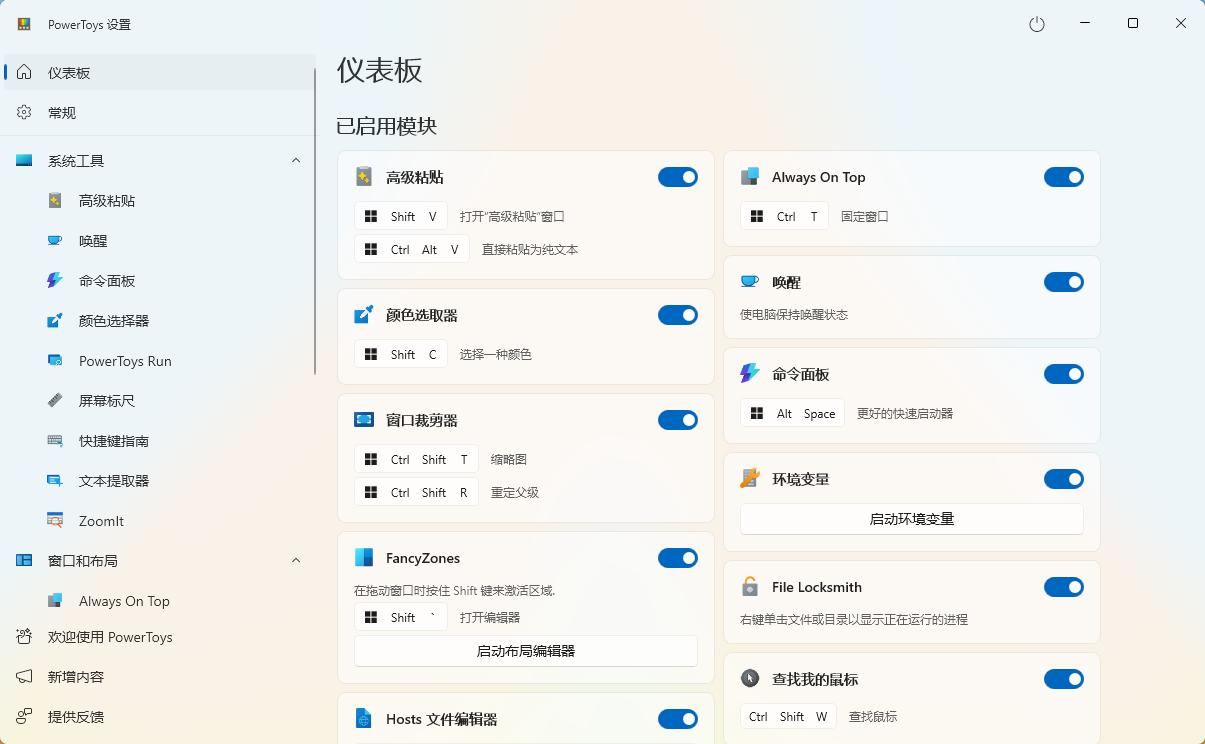This screenshot has height=744, width=1205.
Task: Click the 常规 gear icon
Action: [24, 113]
